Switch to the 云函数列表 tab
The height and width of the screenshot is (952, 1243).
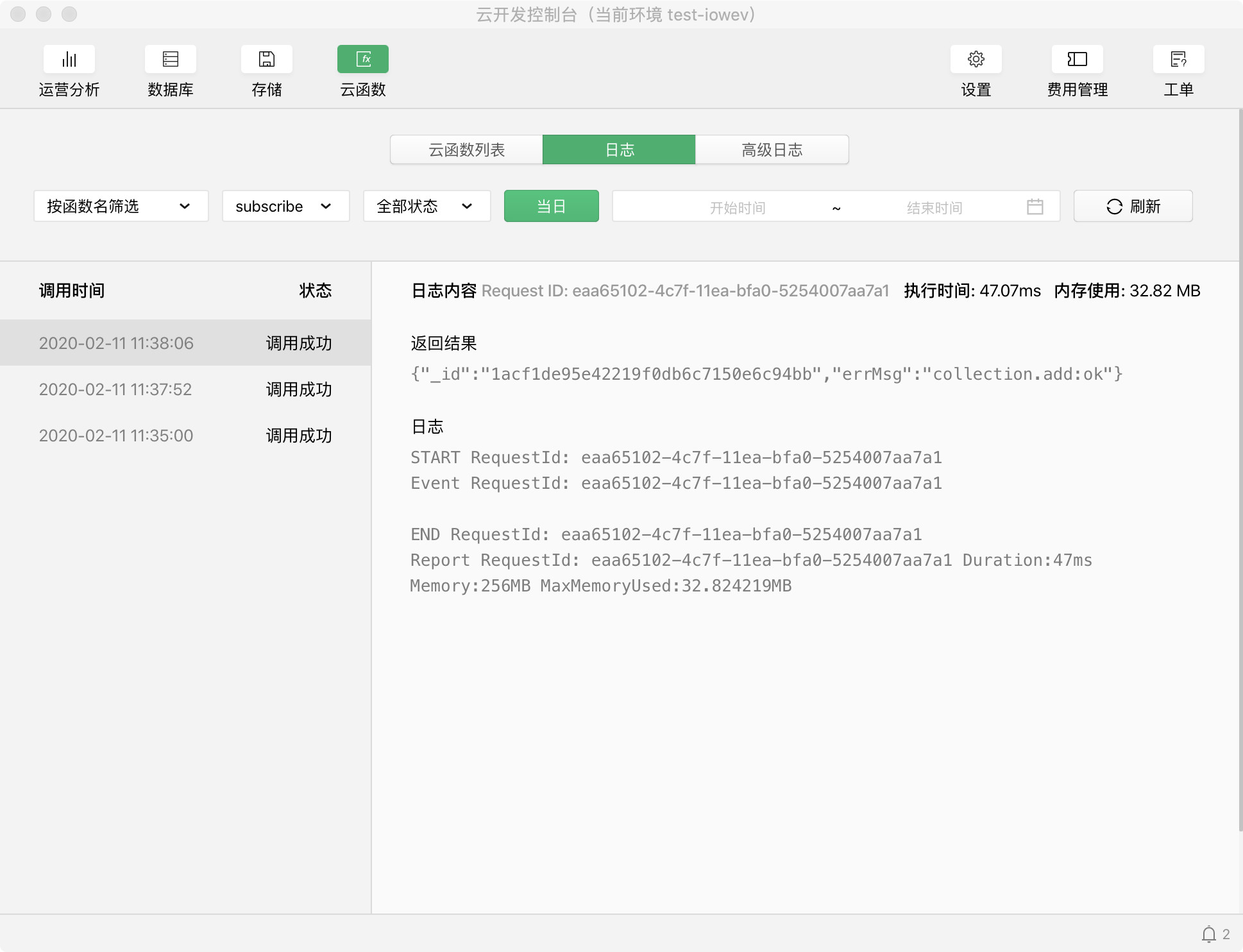[x=466, y=150]
